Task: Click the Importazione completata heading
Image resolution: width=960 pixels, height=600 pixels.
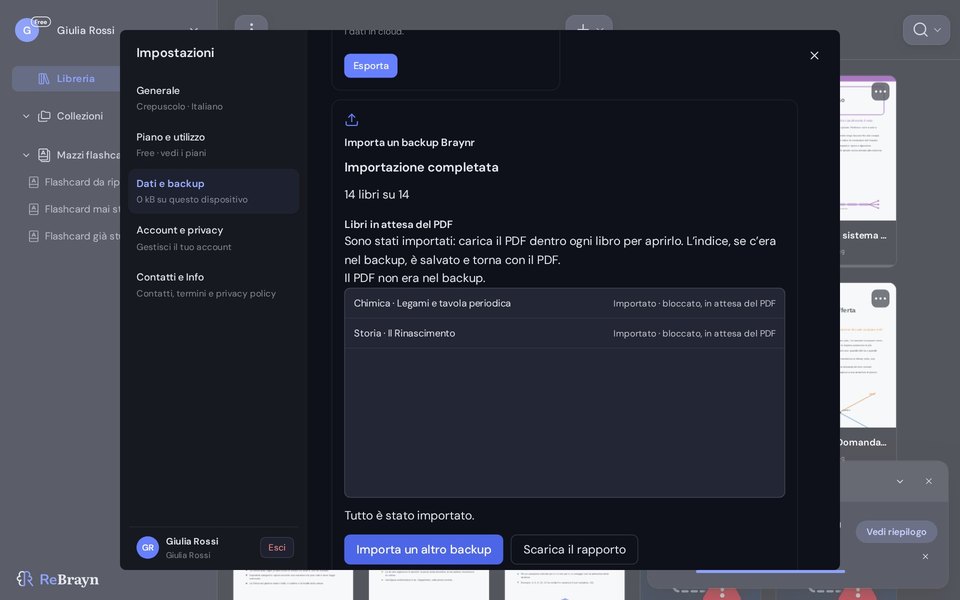Action: (x=421, y=167)
